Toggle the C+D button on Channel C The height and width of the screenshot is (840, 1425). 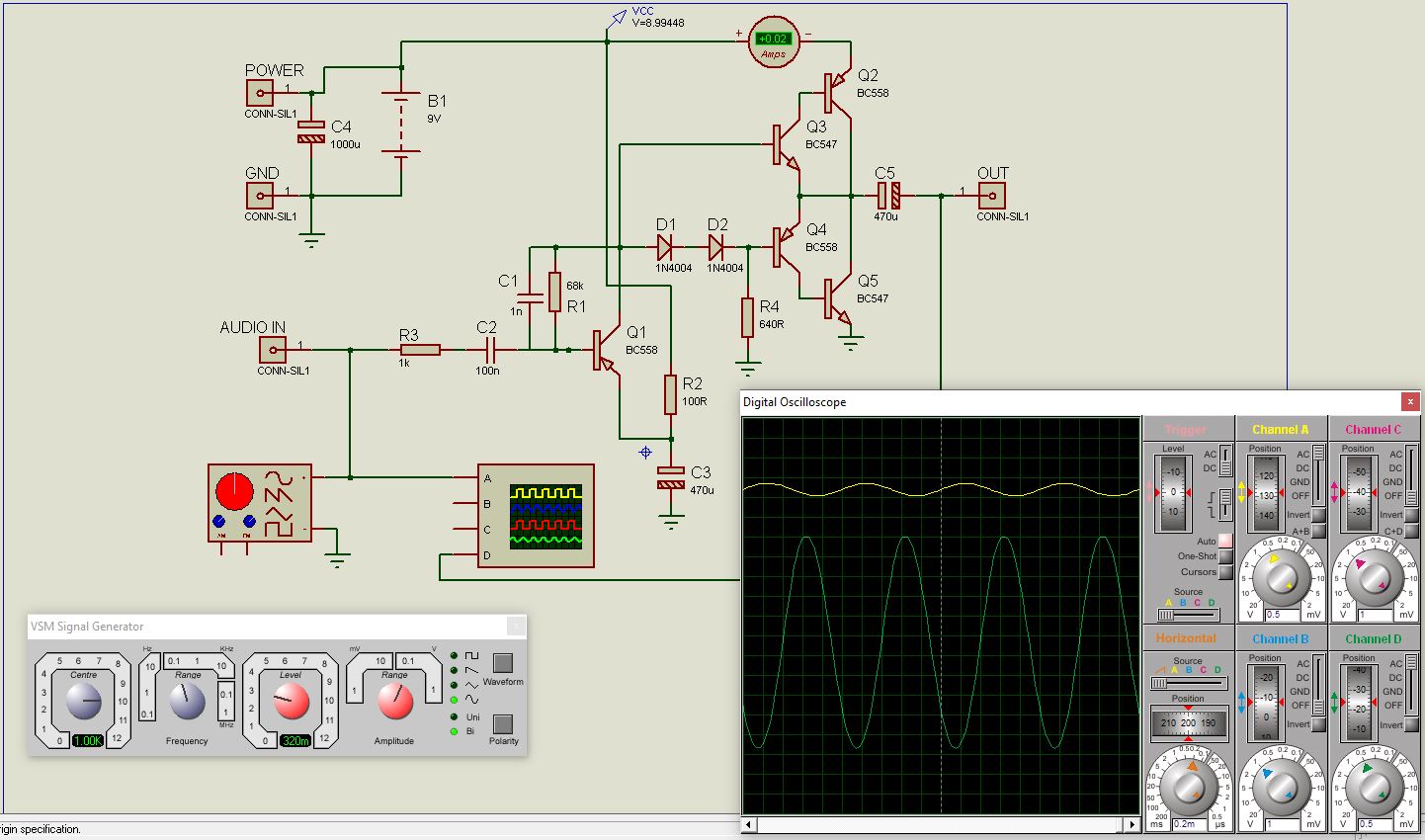click(1411, 531)
